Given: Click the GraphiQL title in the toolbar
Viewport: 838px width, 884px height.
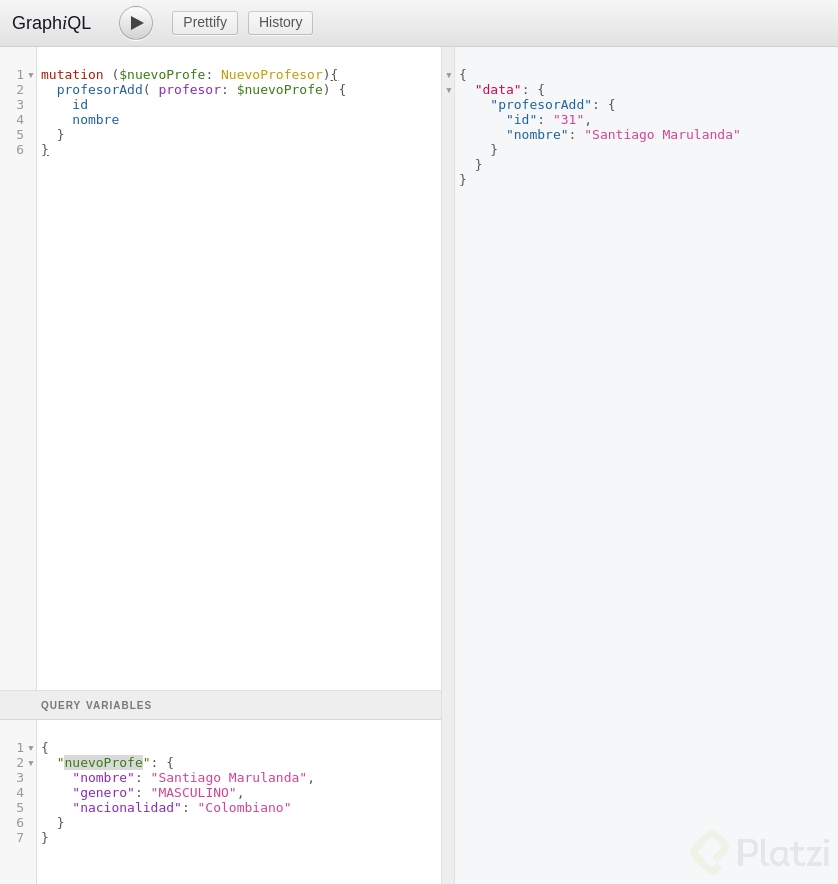Looking at the screenshot, I should (51, 22).
